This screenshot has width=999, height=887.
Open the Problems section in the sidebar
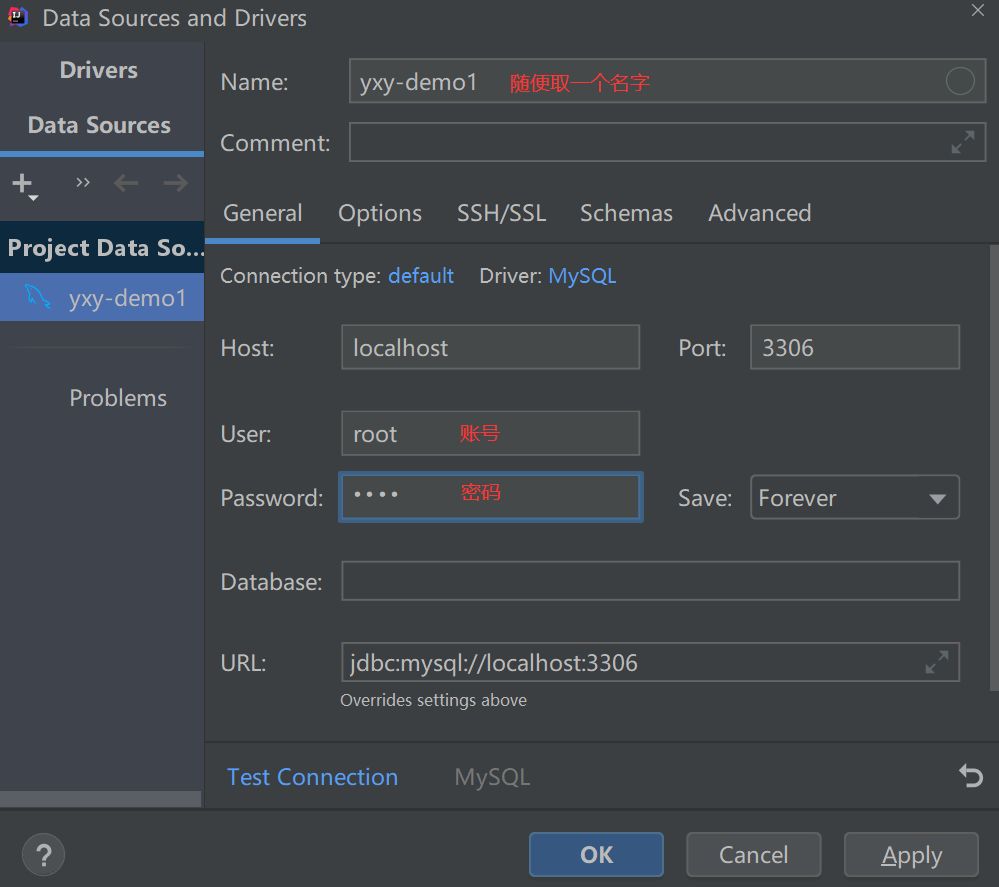(118, 398)
